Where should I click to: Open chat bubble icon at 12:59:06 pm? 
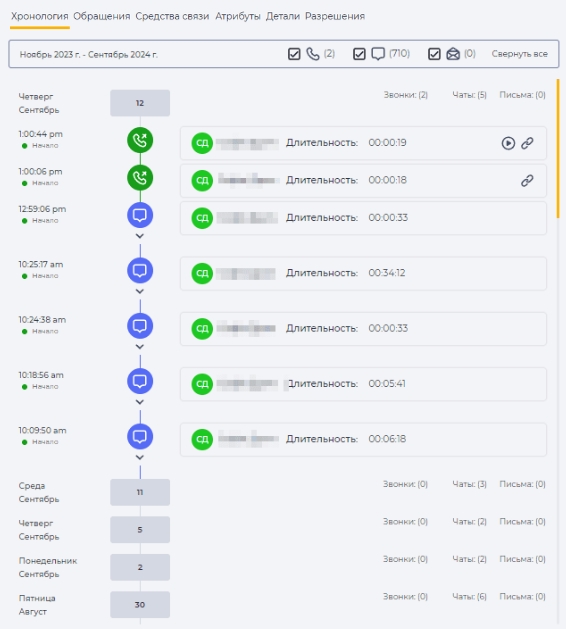pyautogui.click(x=140, y=215)
